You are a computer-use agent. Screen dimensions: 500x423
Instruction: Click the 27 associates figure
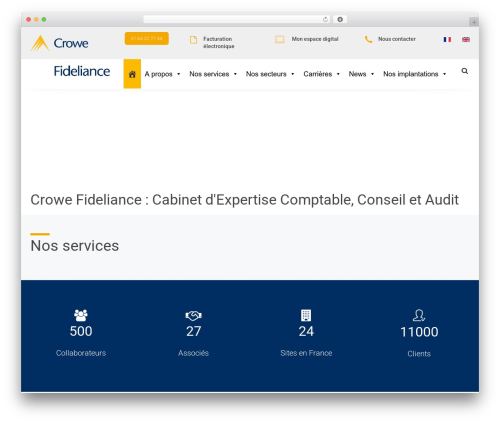tap(194, 331)
